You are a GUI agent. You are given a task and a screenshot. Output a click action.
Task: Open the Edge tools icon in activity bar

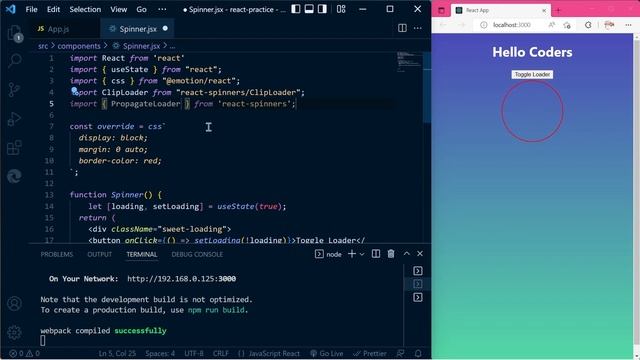(15, 176)
